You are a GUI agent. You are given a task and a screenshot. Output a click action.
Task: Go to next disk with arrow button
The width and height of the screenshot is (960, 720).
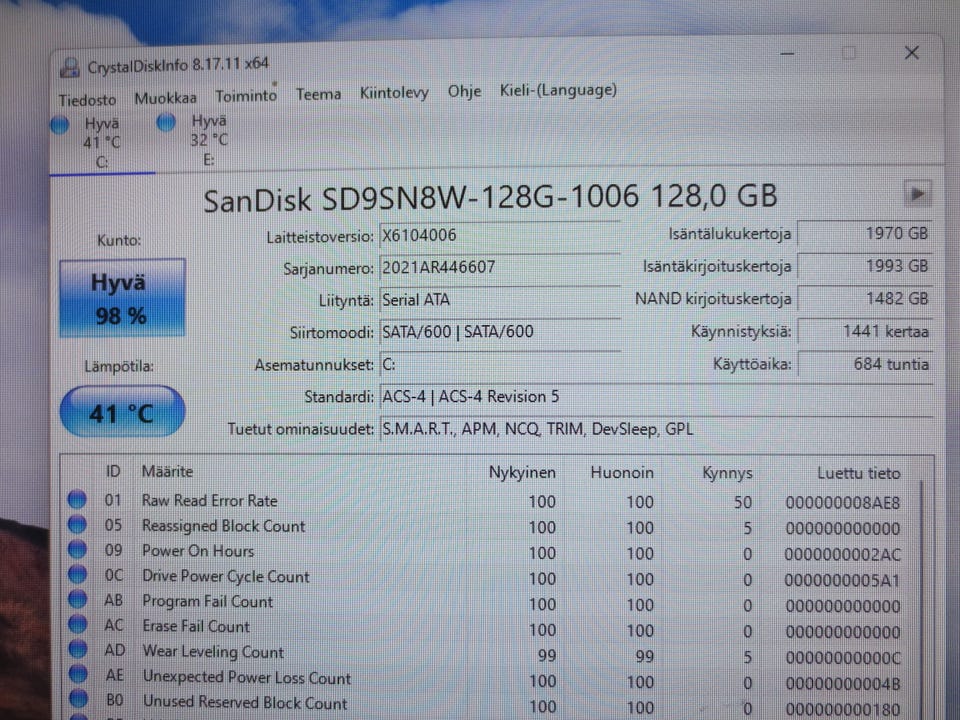tap(917, 194)
